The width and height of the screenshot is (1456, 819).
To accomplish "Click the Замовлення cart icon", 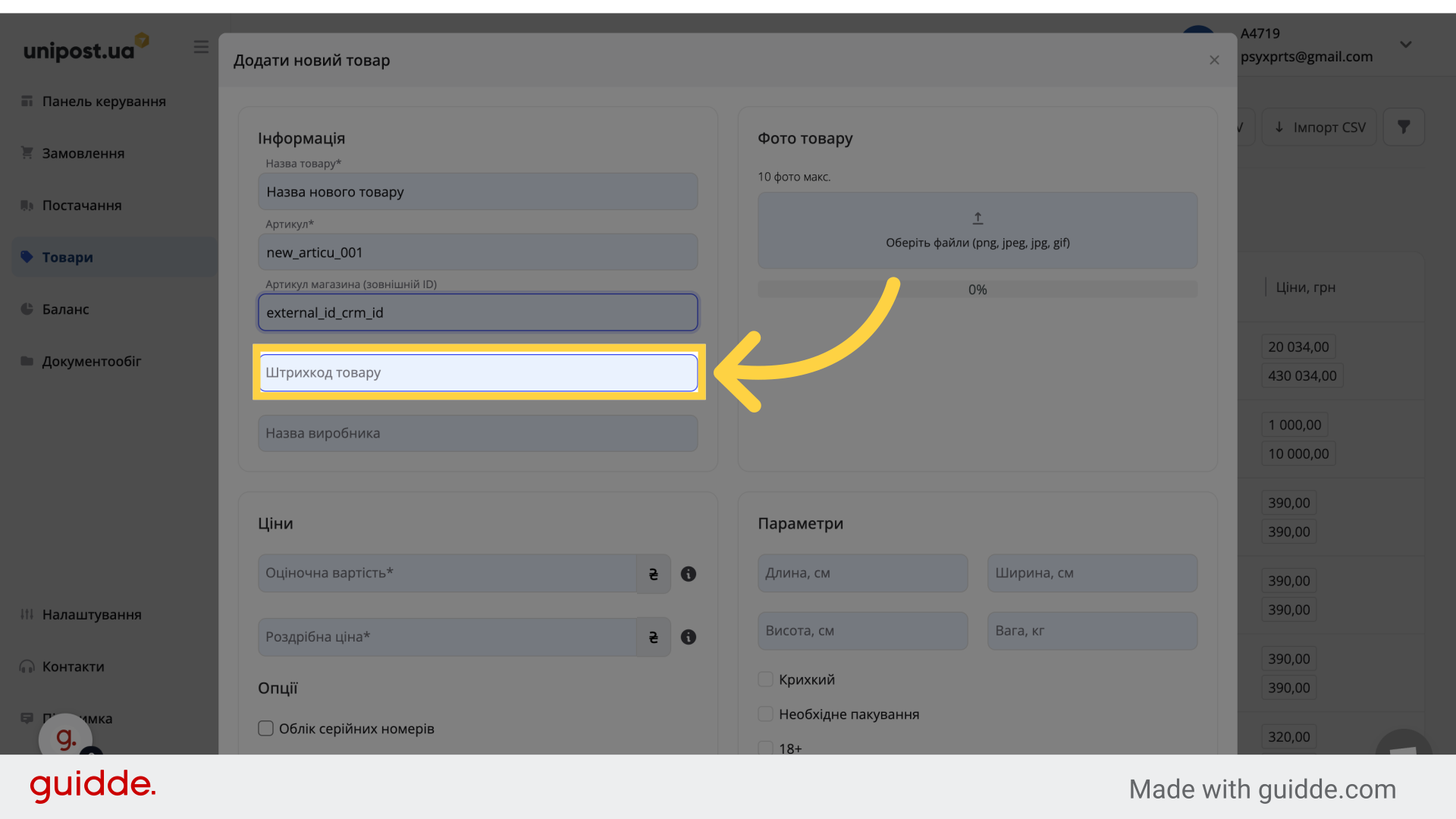I will pos(27,153).
